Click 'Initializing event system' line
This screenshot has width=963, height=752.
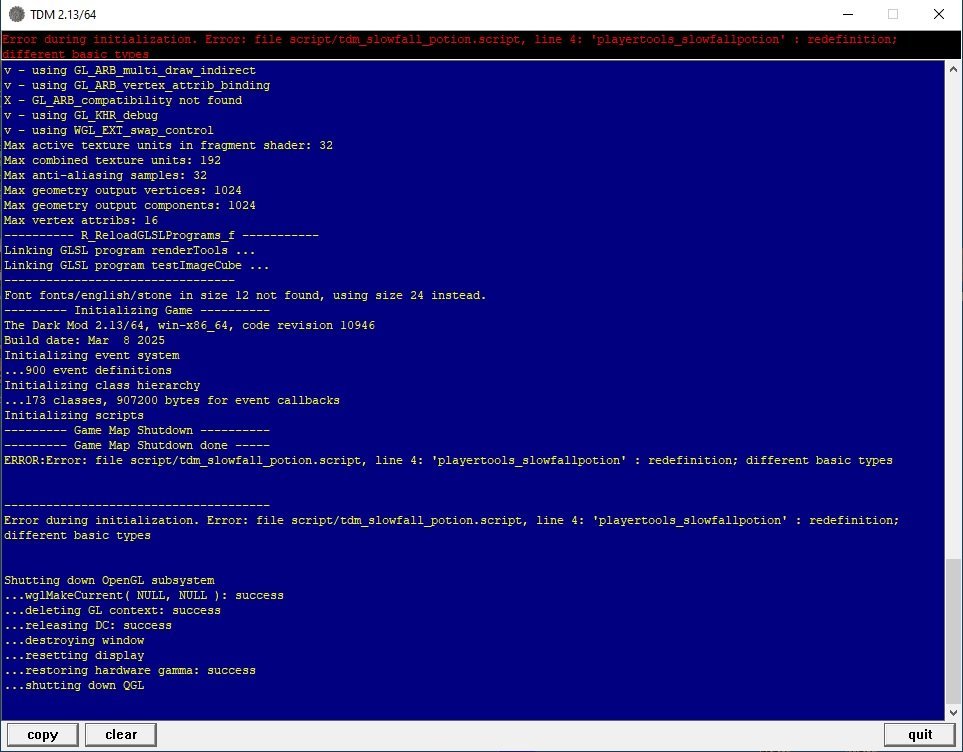(x=92, y=355)
